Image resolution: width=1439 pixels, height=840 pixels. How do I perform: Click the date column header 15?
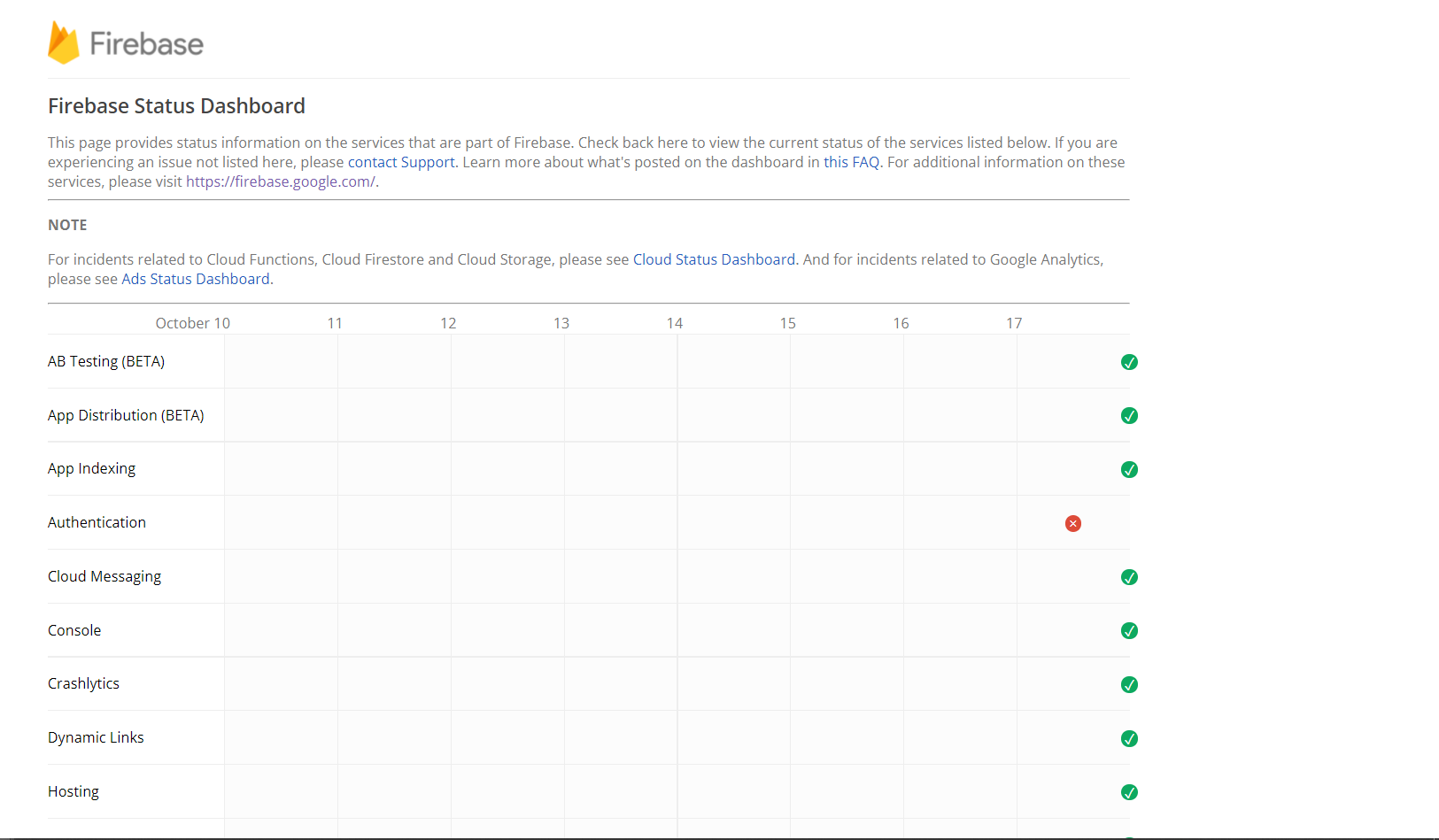point(788,323)
